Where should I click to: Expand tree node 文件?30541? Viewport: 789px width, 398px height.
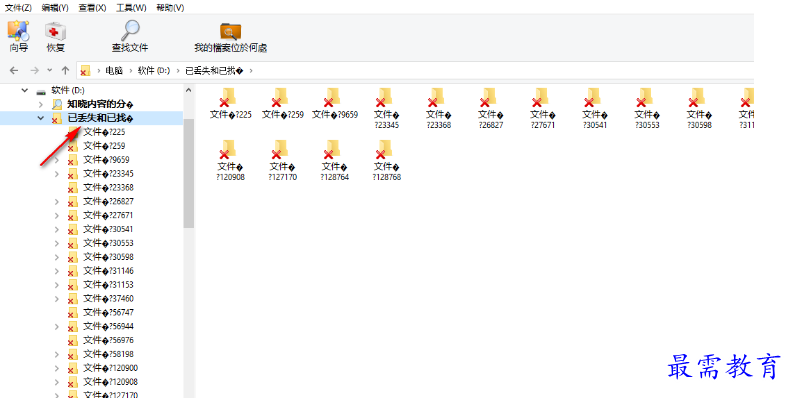pos(57,229)
